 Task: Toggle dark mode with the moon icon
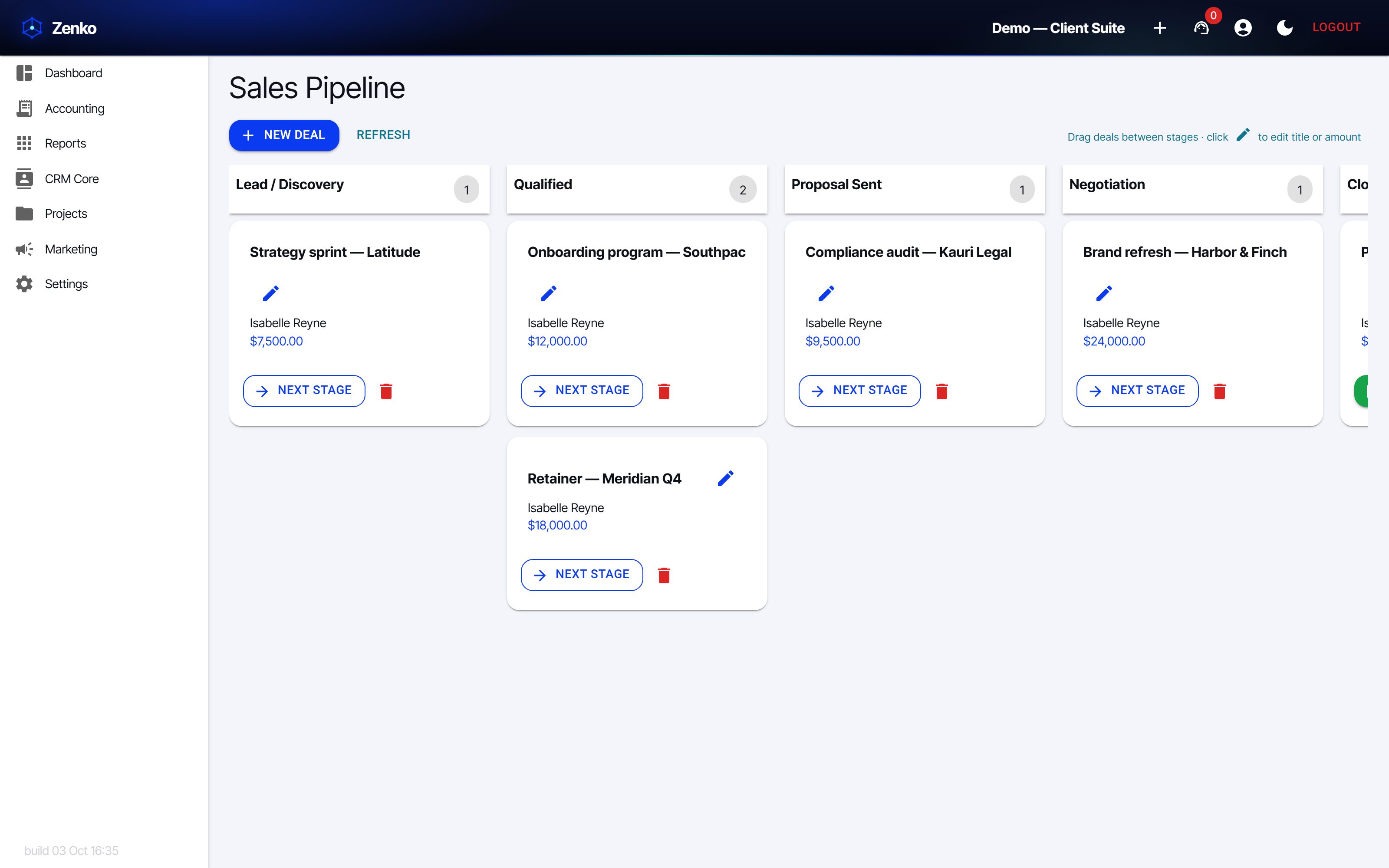coord(1284,27)
